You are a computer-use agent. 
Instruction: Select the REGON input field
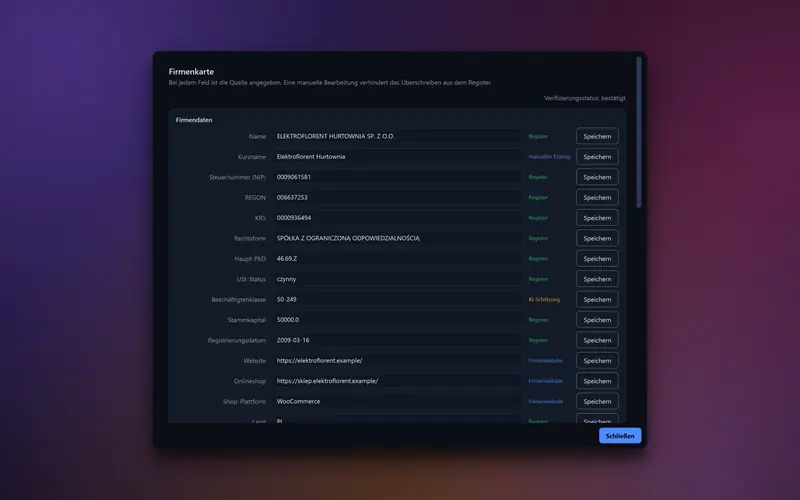[397, 197]
